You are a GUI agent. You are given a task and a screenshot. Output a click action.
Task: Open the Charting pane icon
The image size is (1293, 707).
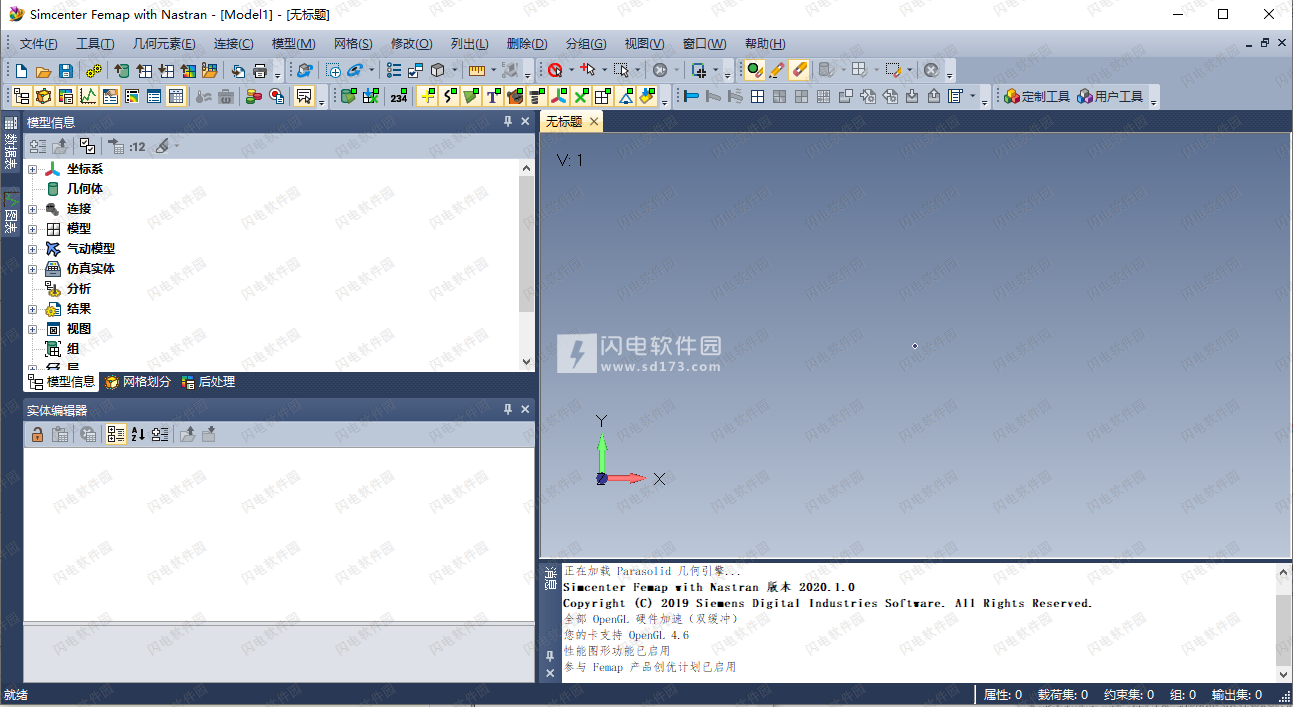(87, 97)
